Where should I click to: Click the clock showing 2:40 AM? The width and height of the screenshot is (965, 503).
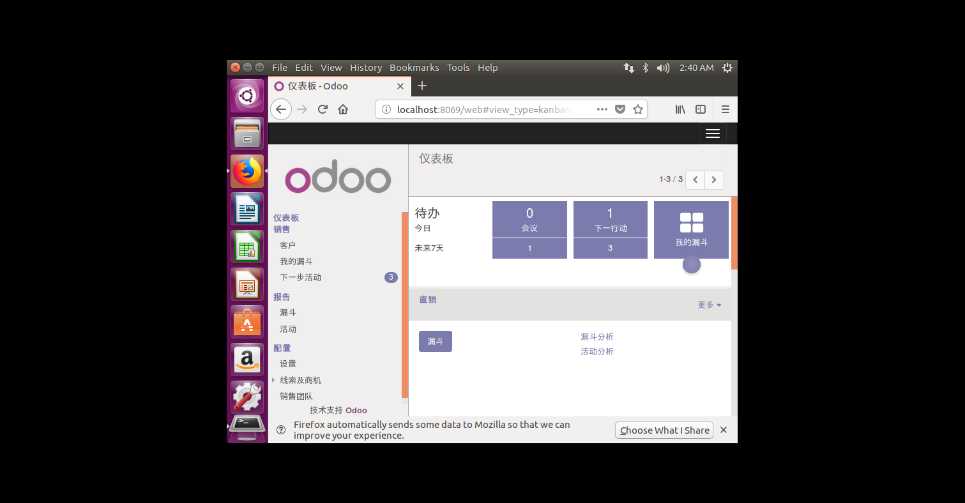[x=696, y=68]
